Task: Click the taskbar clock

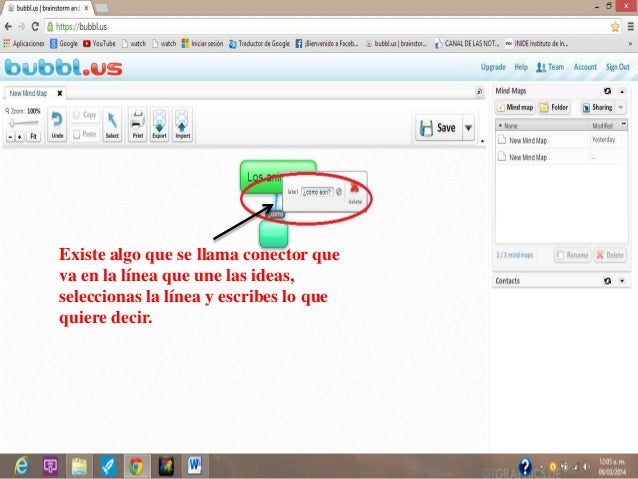Action: click(612, 467)
